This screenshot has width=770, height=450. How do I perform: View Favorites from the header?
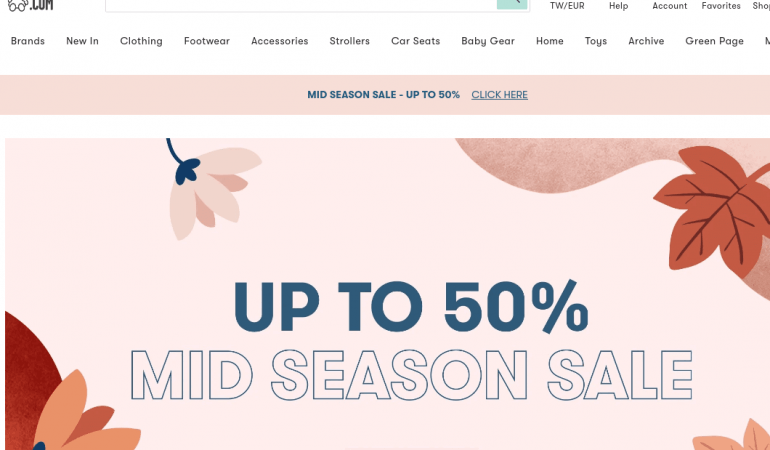click(x=721, y=6)
